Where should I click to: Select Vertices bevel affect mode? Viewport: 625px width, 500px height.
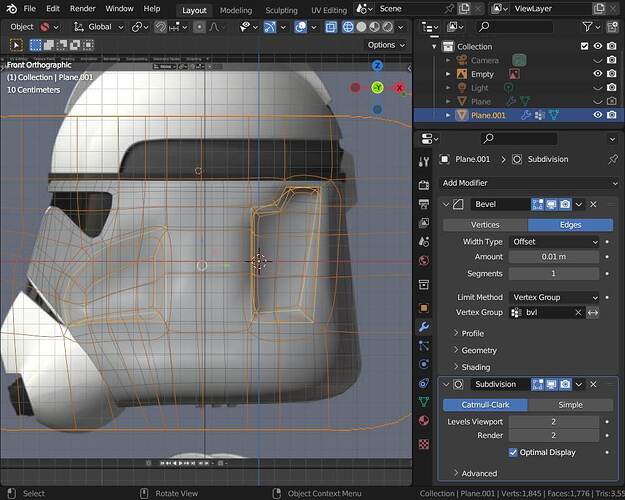(485, 225)
